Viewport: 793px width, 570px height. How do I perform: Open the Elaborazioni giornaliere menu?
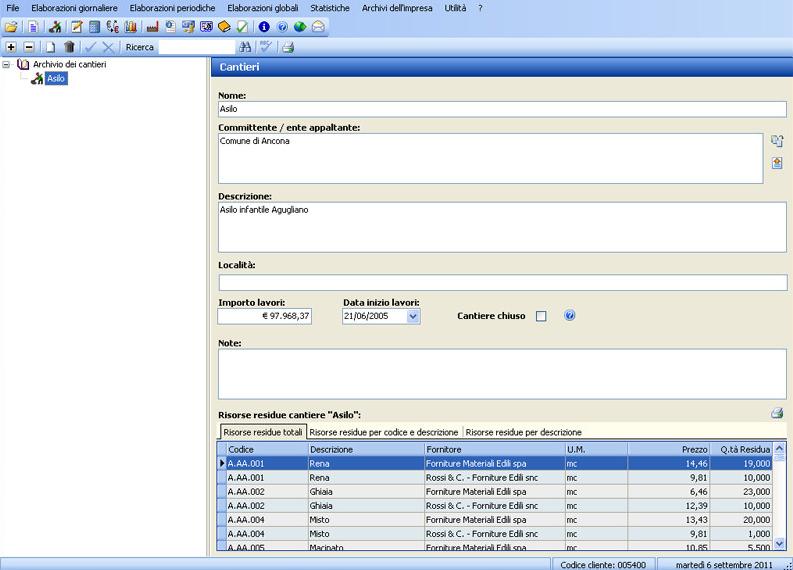74,8
